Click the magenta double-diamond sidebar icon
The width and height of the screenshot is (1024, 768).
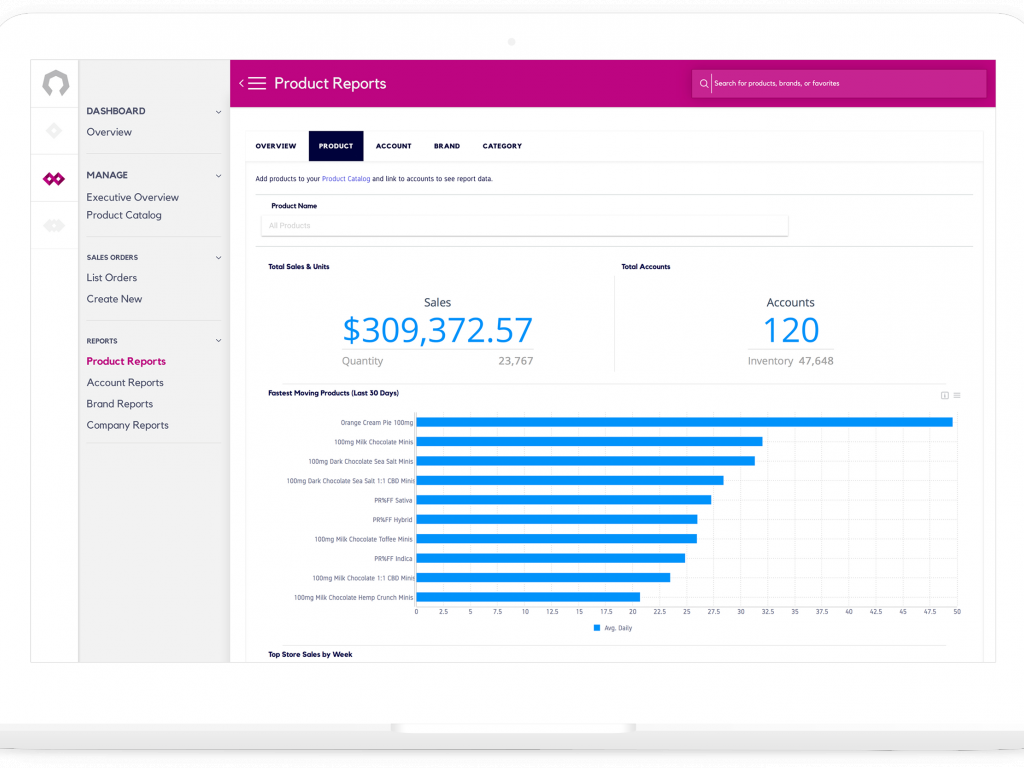click(54, 179)
